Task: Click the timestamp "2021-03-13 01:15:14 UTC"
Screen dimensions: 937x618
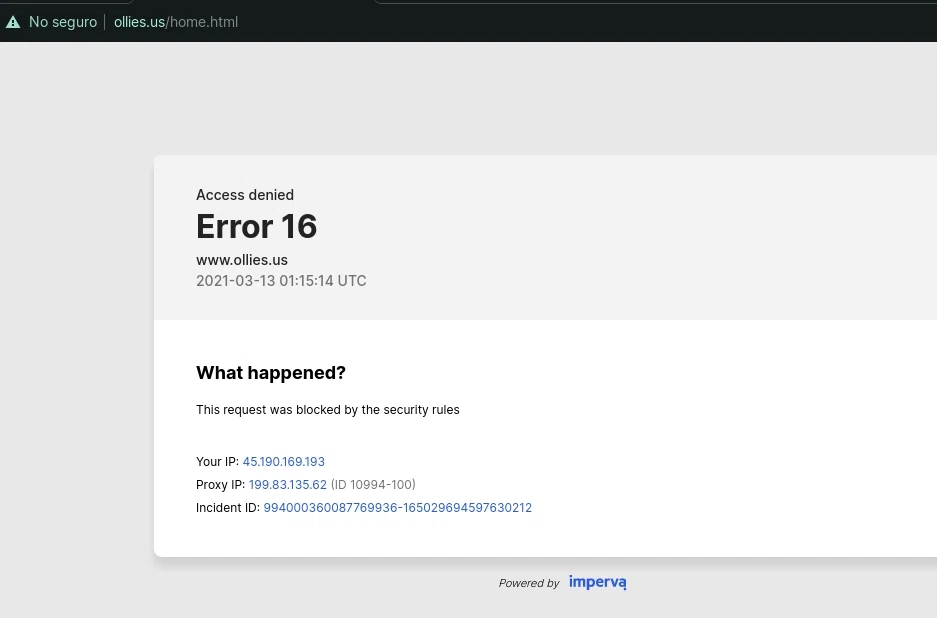Action: [281, 281]
